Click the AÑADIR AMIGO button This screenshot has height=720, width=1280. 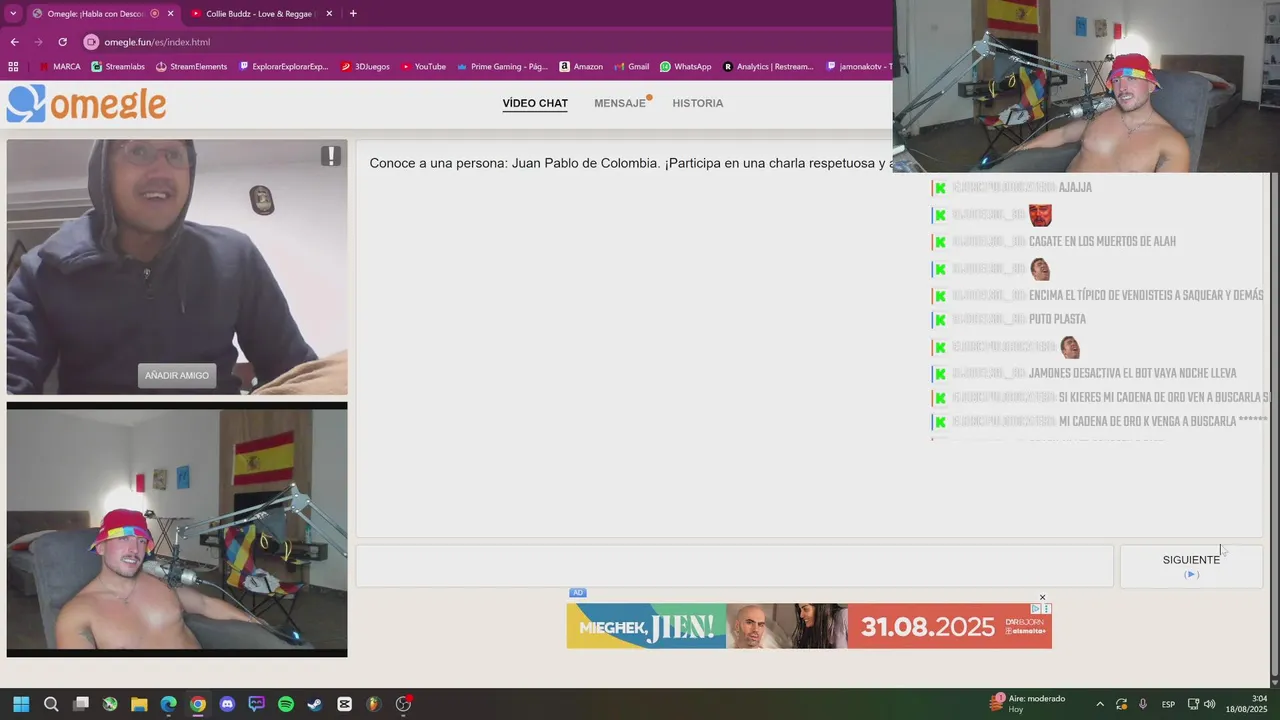[177, 375]
